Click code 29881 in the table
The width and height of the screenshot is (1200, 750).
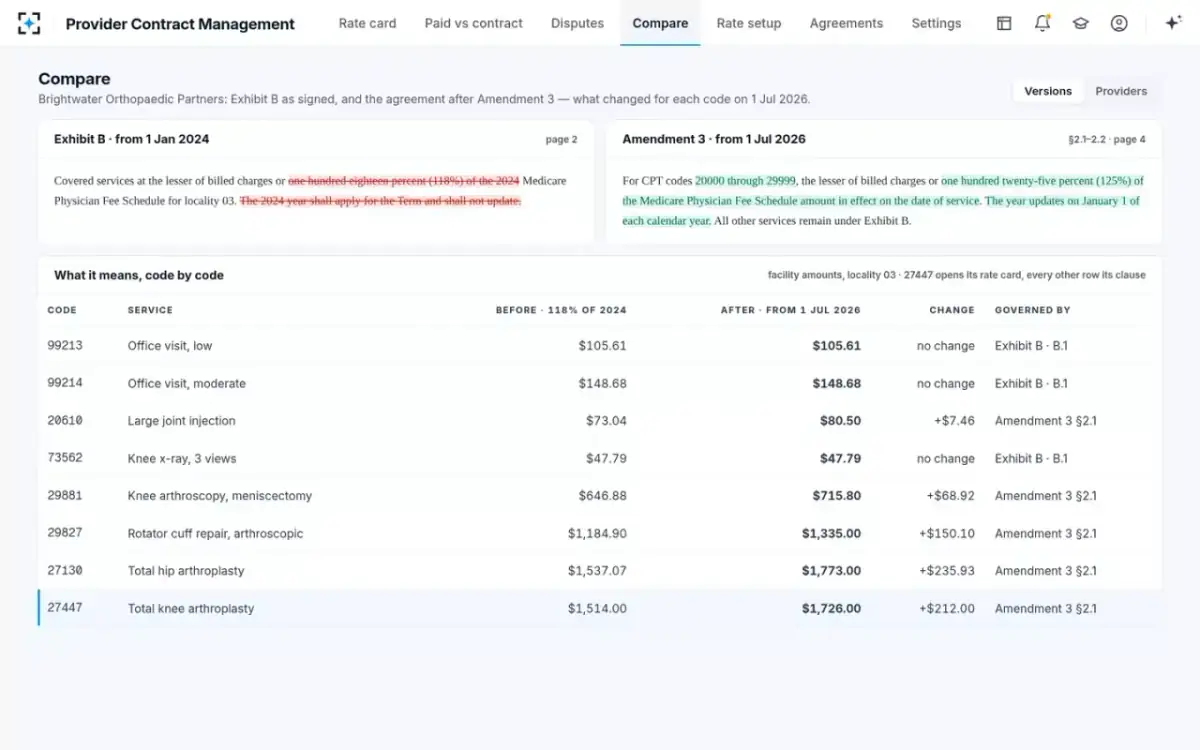pyautogui.click(x=65, y=496)
